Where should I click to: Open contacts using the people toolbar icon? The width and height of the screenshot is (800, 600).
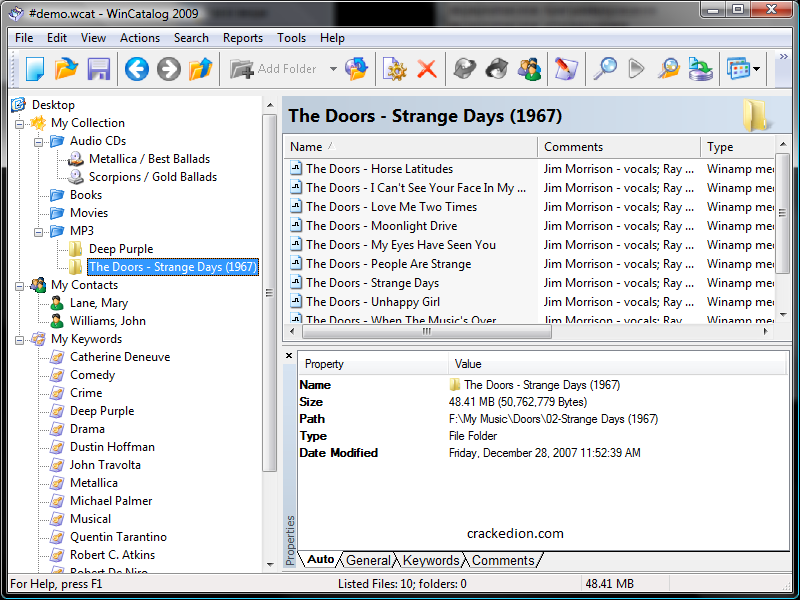(x=529, y=68)
